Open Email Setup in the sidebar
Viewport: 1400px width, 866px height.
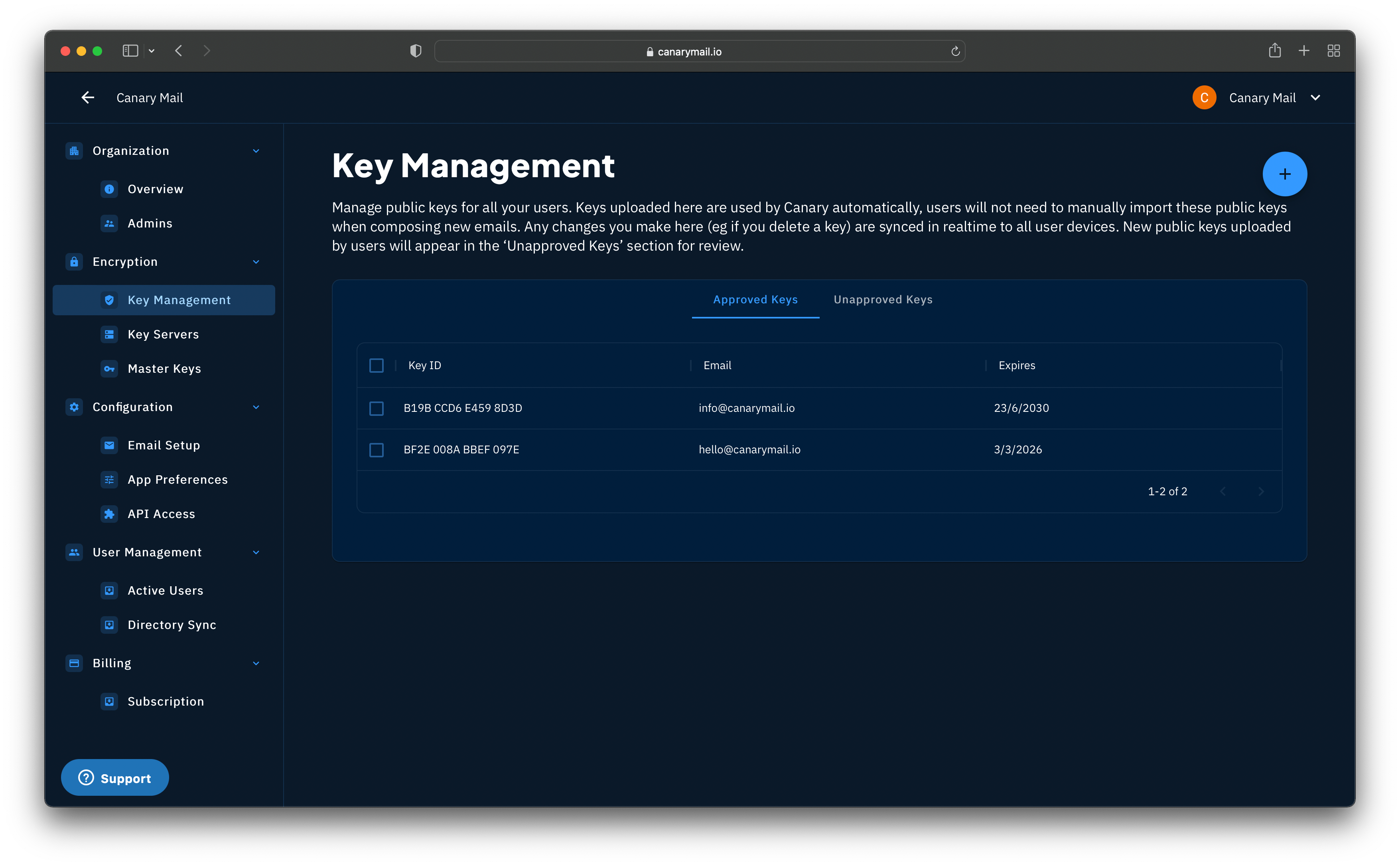point(164,445)
